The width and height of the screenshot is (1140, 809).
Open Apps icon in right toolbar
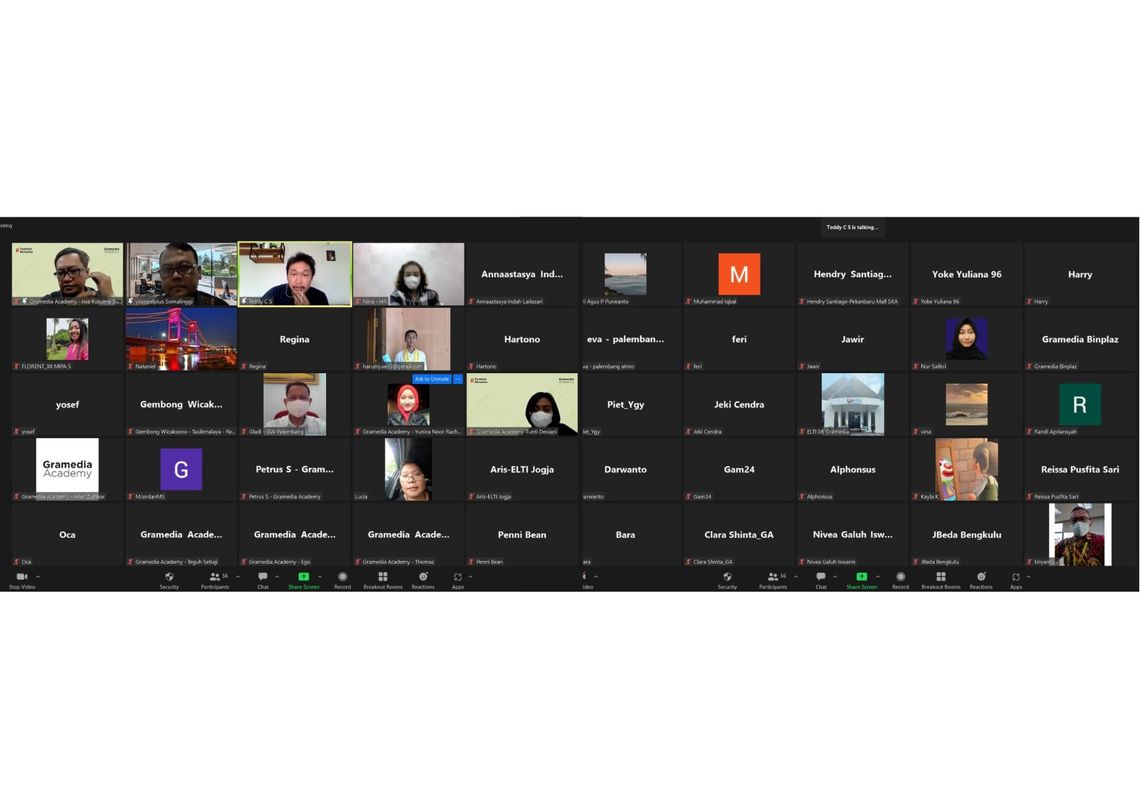tap(1015, 578)
